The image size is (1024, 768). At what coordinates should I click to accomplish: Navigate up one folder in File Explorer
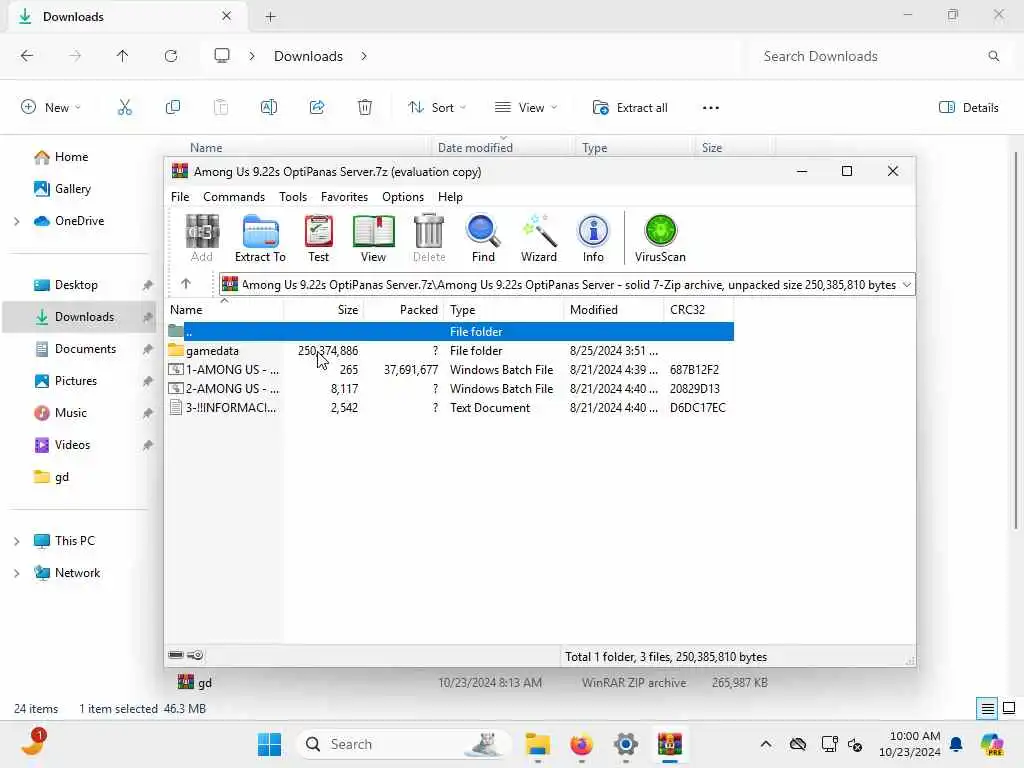[123, 56]
